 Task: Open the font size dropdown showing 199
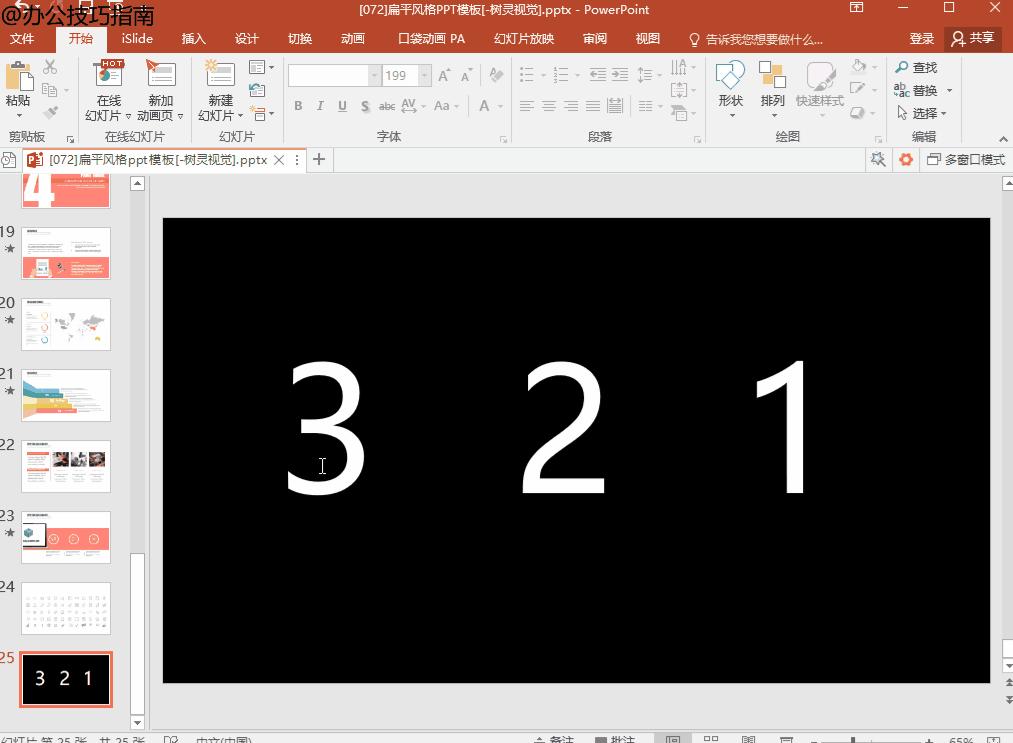coord(425,76)
